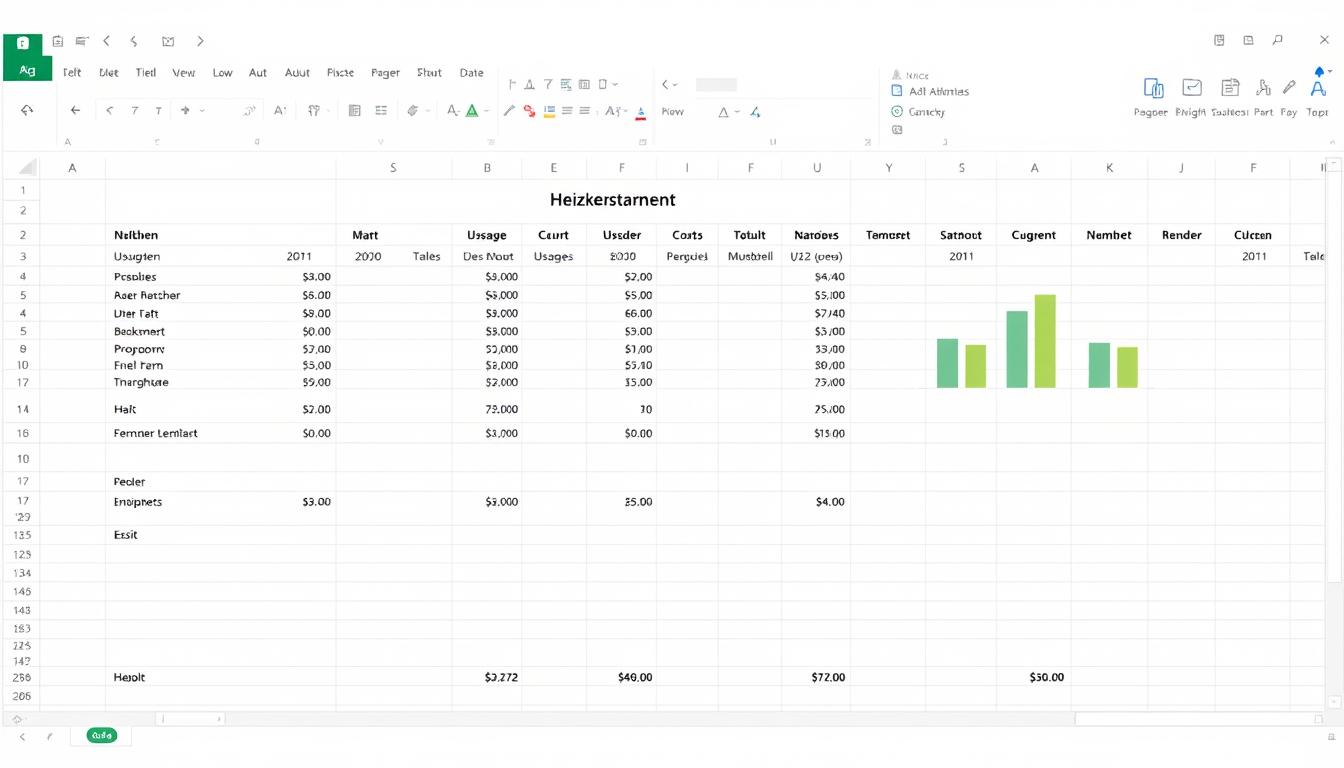Screen dimensions: 1344x768
Task: Select the Nelthen header cell
Action: click(136, 236)
